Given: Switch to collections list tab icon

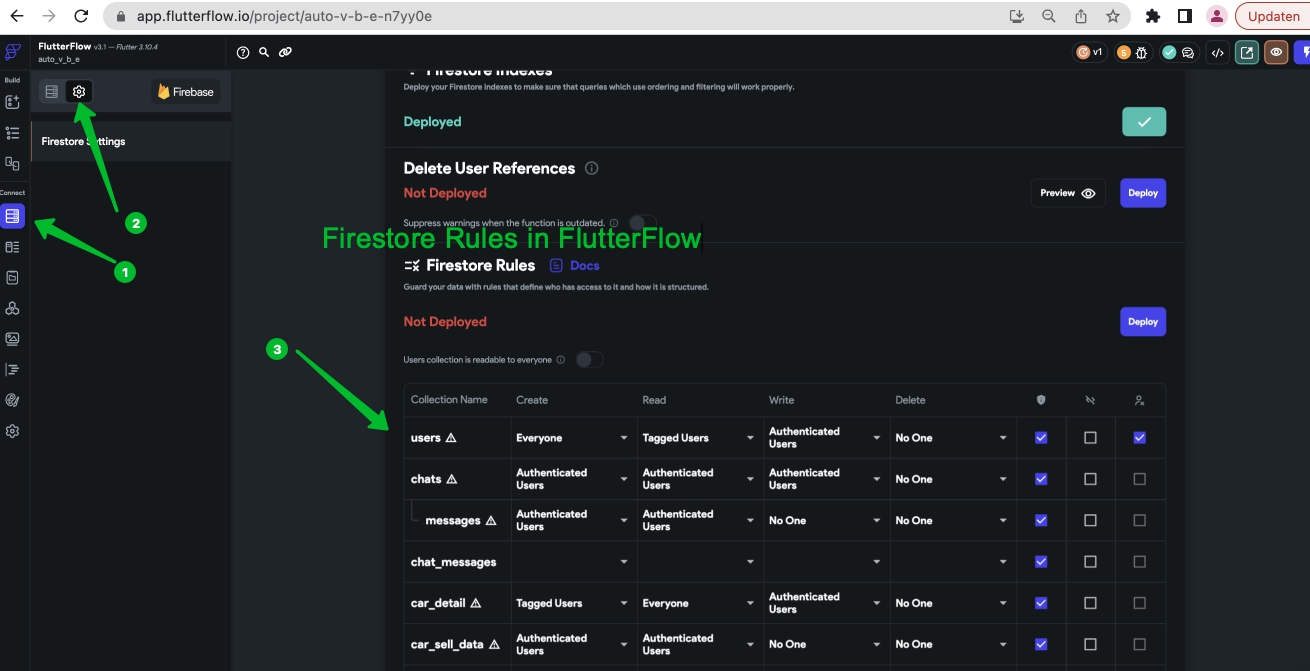Looking at the screenshot, I should 52,91.
